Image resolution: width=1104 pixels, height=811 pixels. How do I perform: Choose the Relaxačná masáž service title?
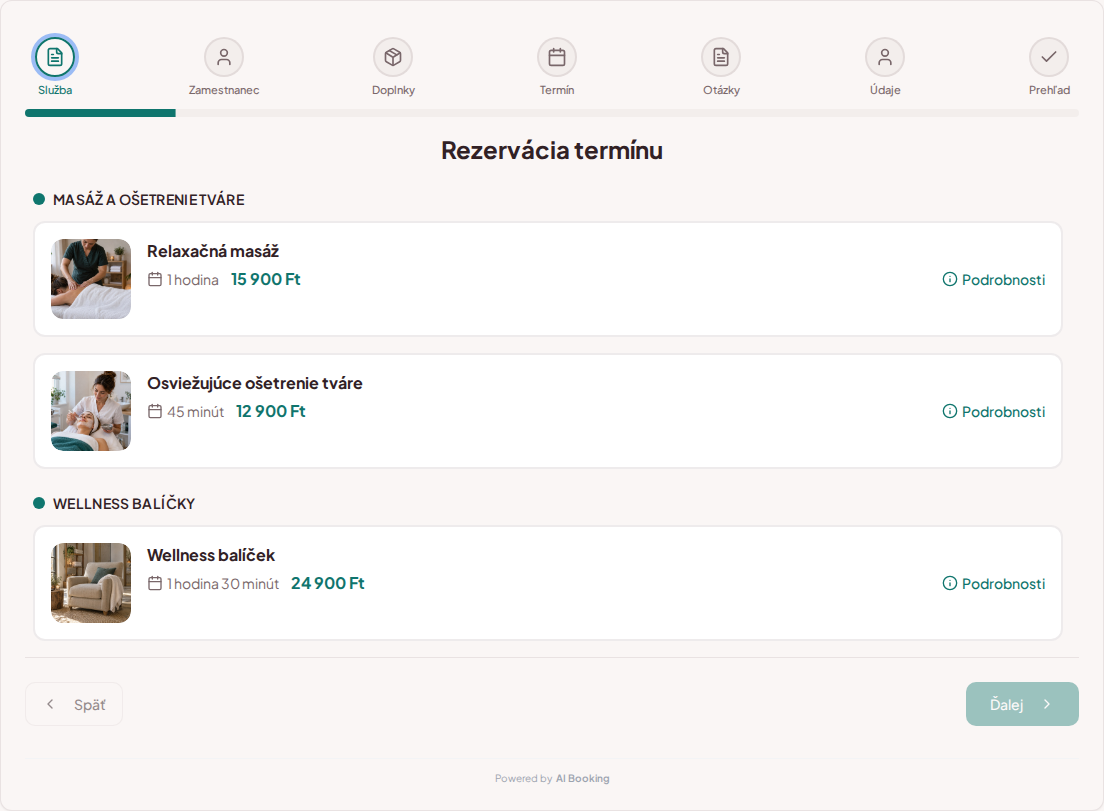pyautogui.click(x=213, y=251)
